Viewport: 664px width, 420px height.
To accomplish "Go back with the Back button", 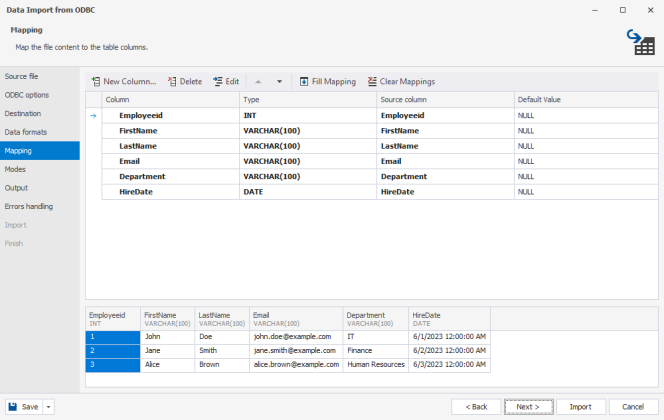I will pyautogui.click(x=476, y=407).
